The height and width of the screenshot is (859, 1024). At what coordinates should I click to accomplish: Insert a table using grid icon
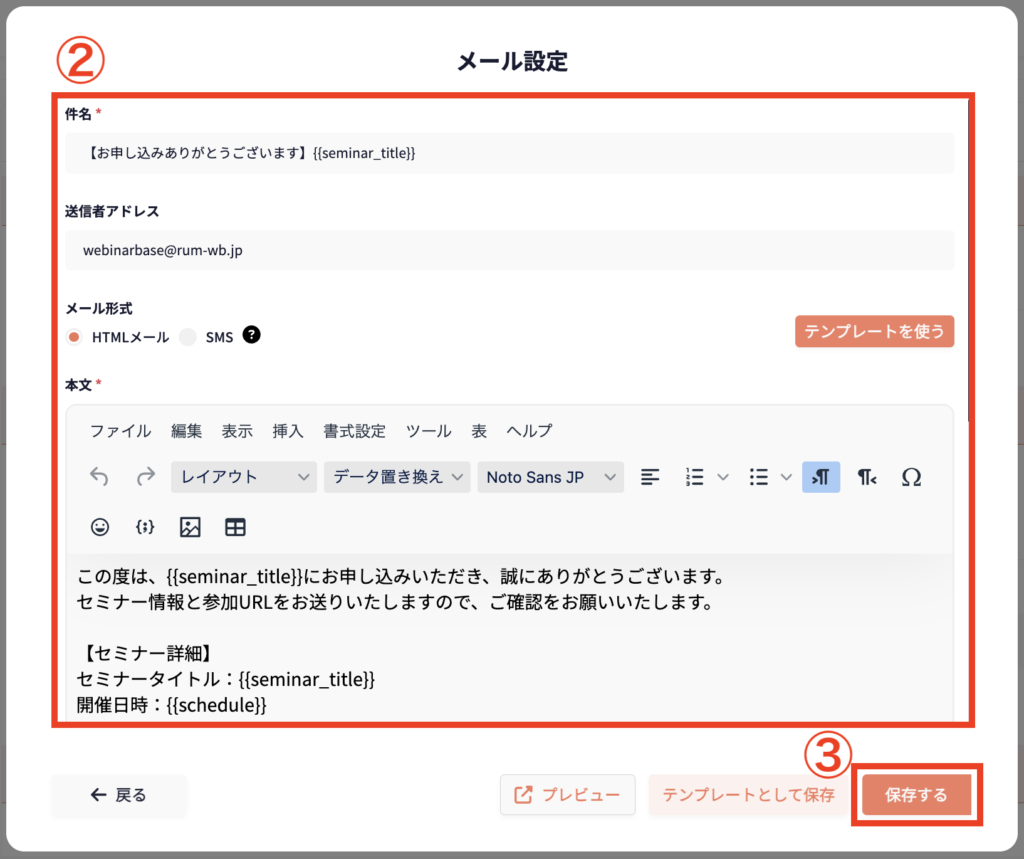(235, 527)
